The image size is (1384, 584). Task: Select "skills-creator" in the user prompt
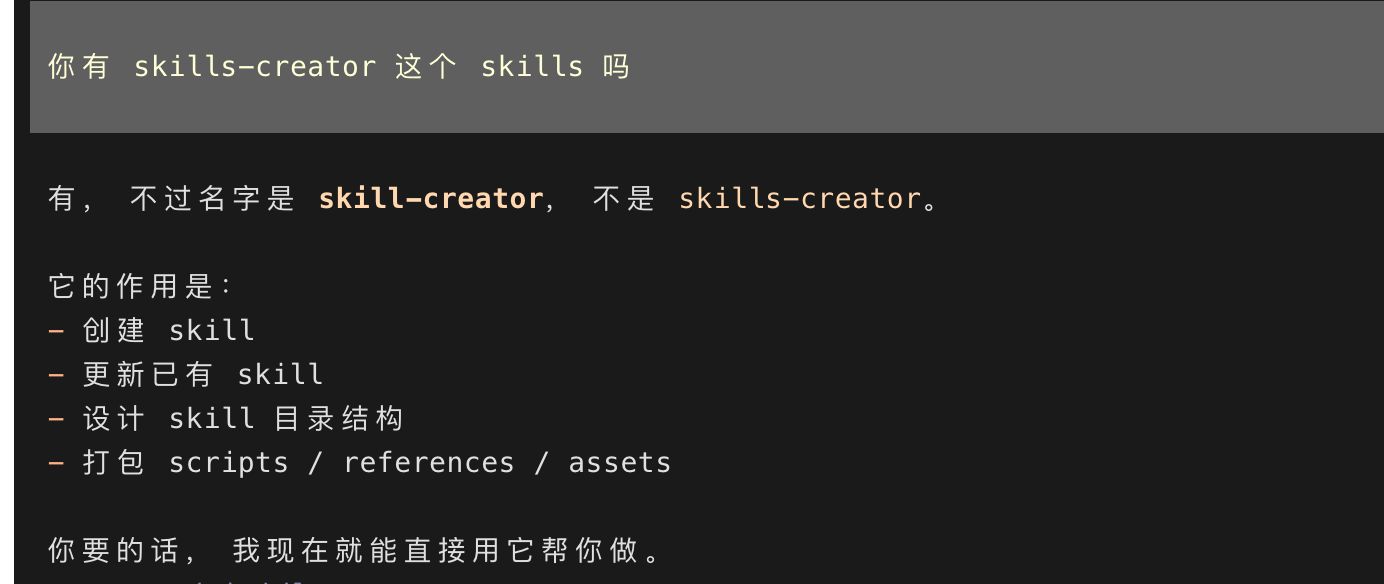[255, 67]
